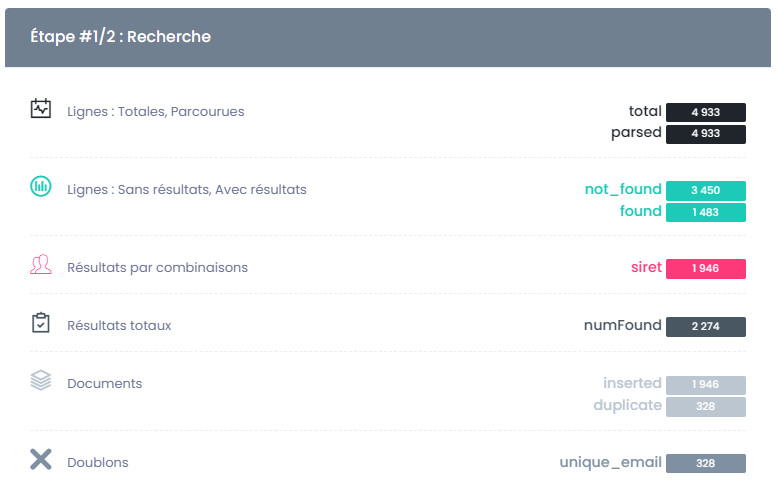The height and width of the screenshot is (490, 779).
Task: Click the X icon next to Doublons
Action: (x=40, y=460)
